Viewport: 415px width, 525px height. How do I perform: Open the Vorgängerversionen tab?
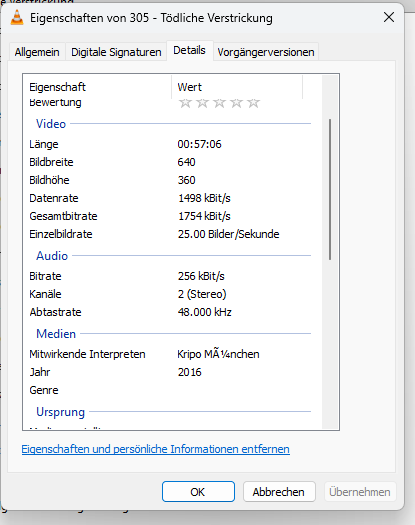(x=266, y=52)
